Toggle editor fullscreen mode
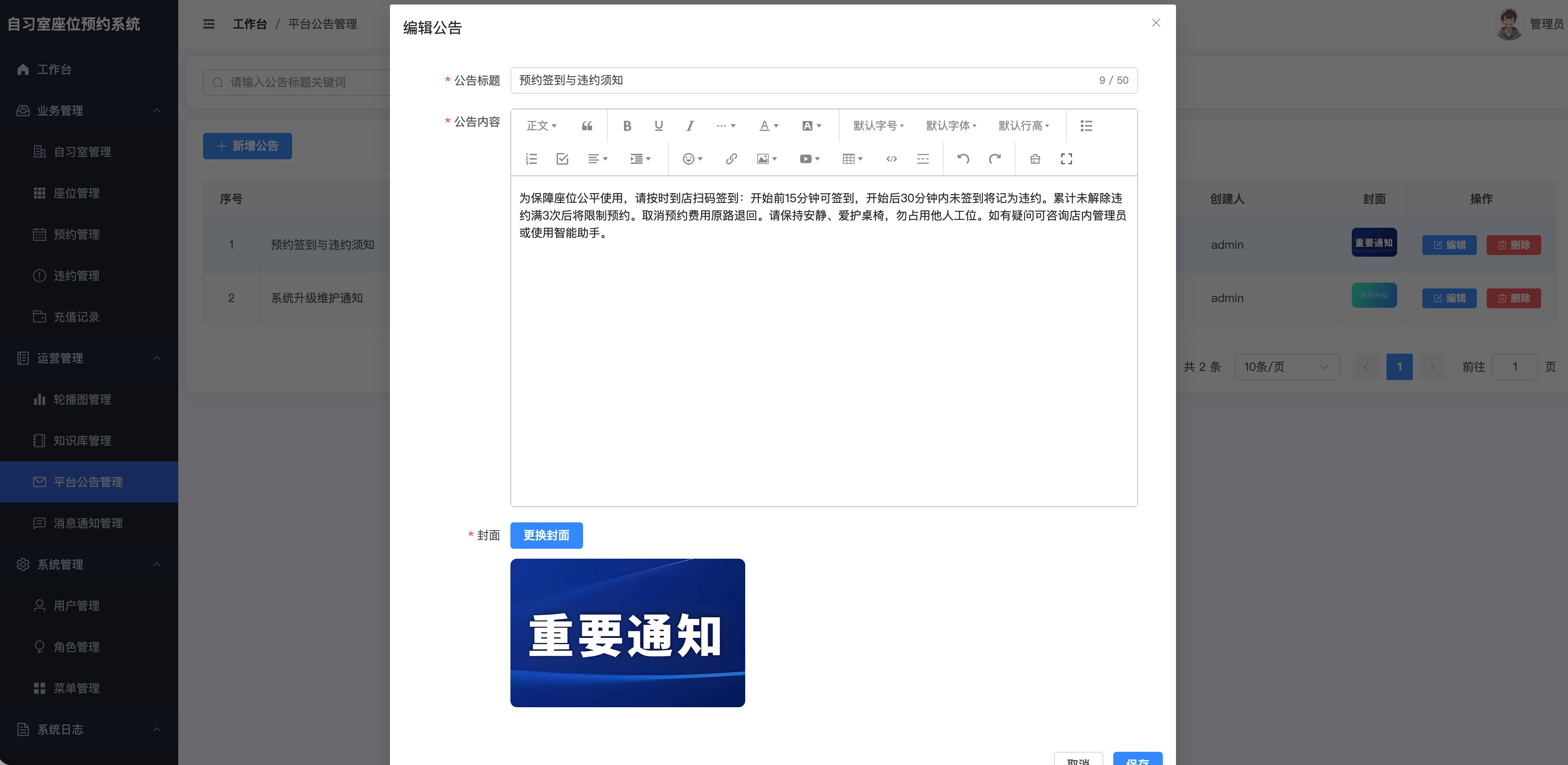The image size is (1568, 765). click(x=1066, y=159)
